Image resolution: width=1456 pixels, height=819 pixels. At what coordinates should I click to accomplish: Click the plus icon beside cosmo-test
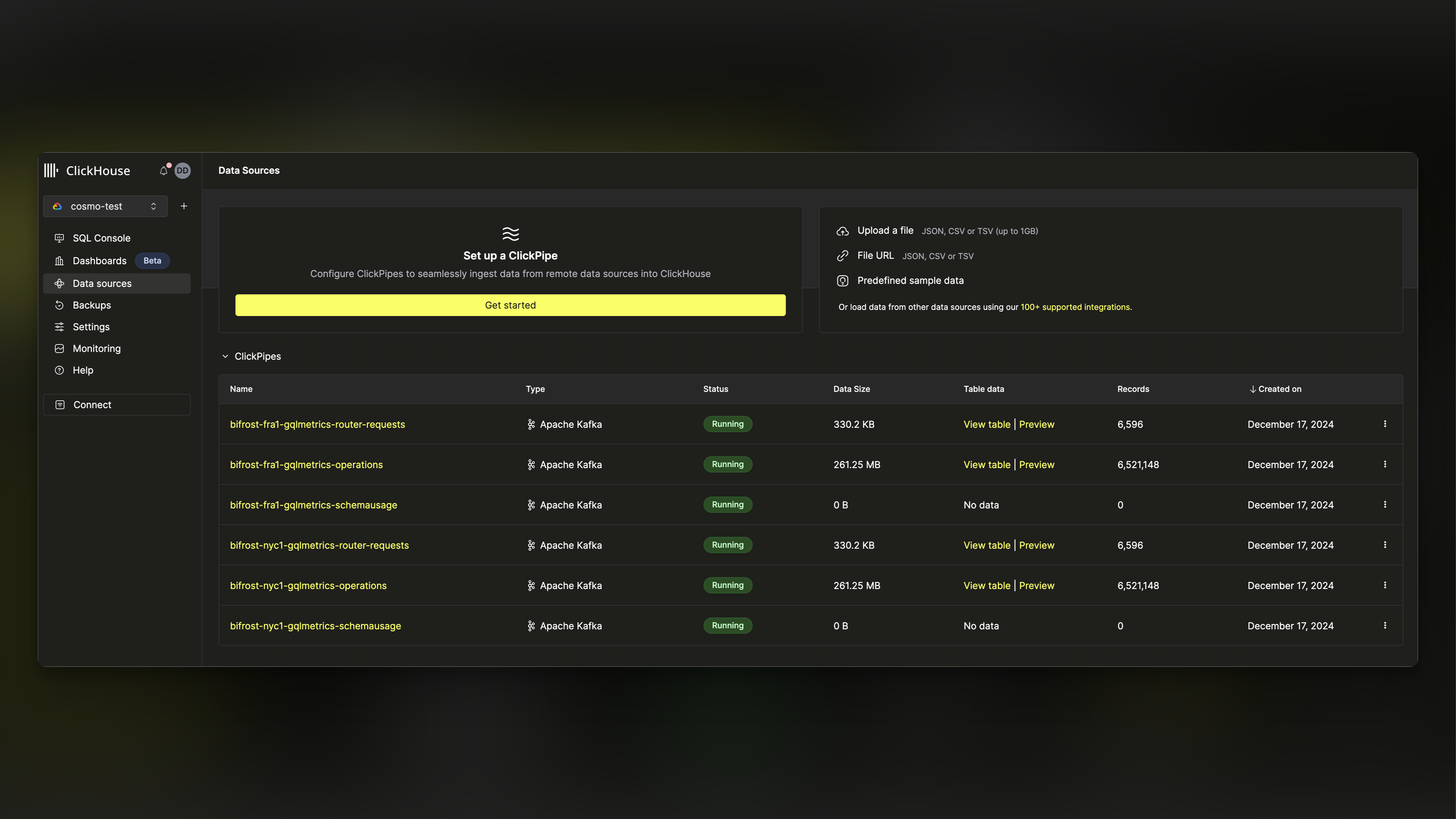point(184,206)
